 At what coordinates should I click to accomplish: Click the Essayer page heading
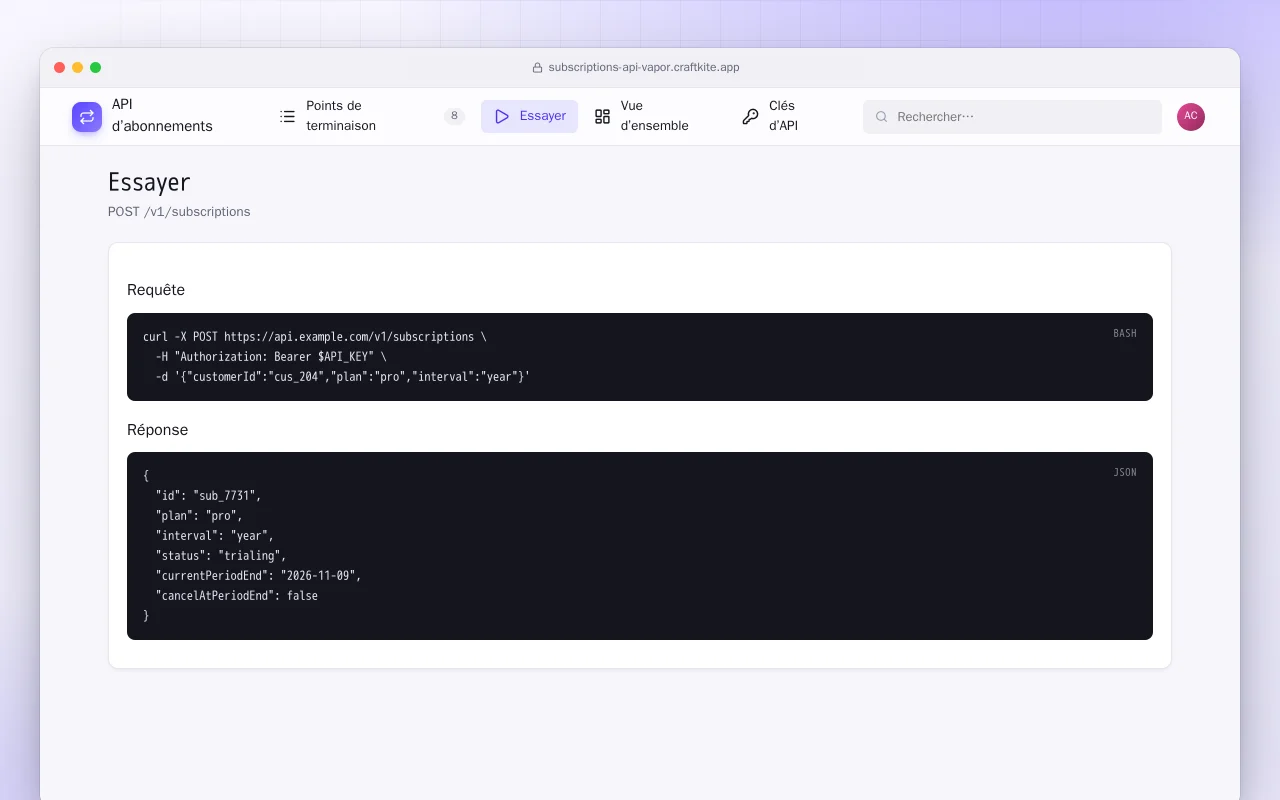coord(149,182)
